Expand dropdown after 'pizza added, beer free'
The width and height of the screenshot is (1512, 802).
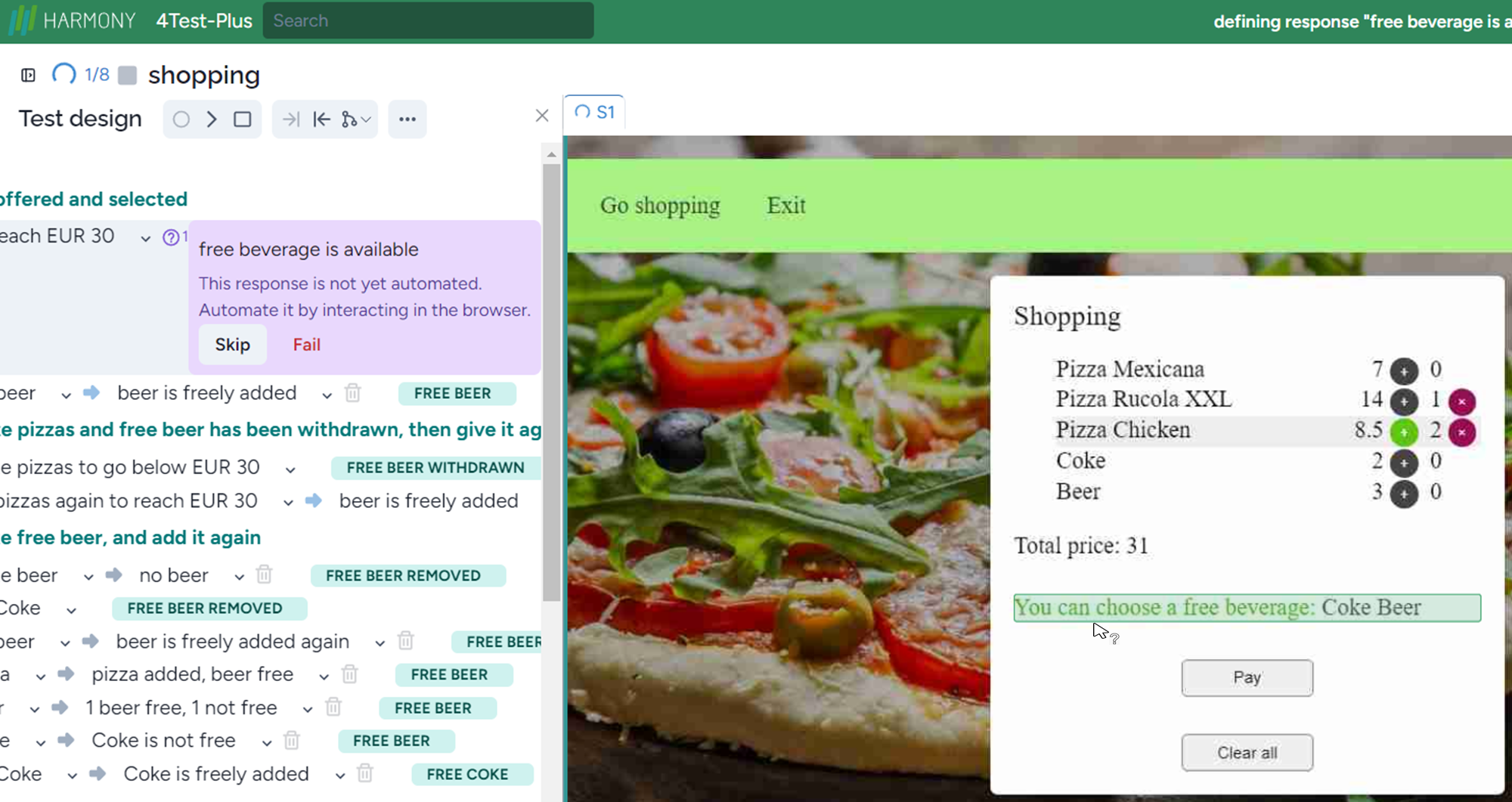point(324,676)
